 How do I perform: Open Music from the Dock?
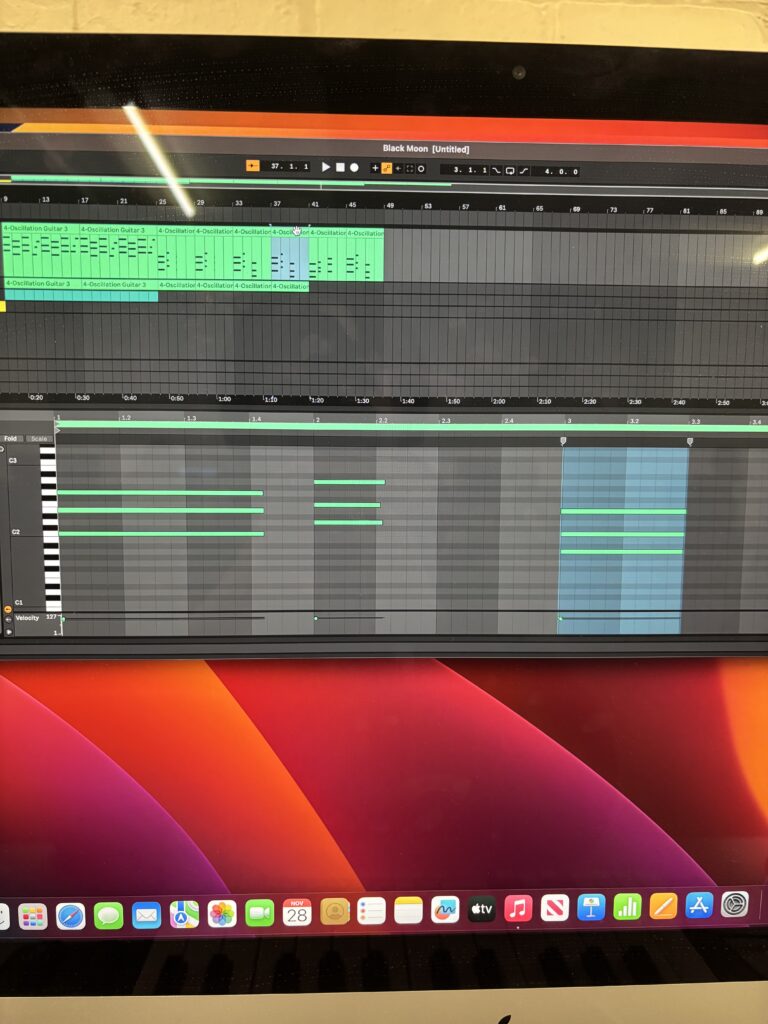519,908
